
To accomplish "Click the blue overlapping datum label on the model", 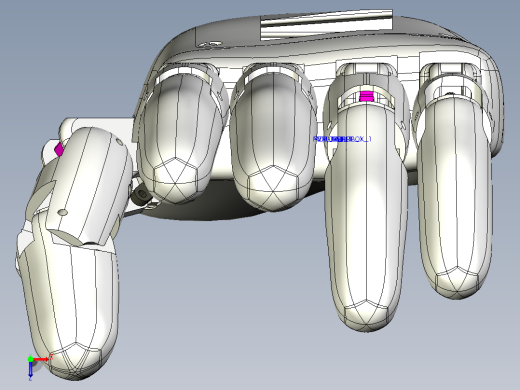I will point(342,139).
